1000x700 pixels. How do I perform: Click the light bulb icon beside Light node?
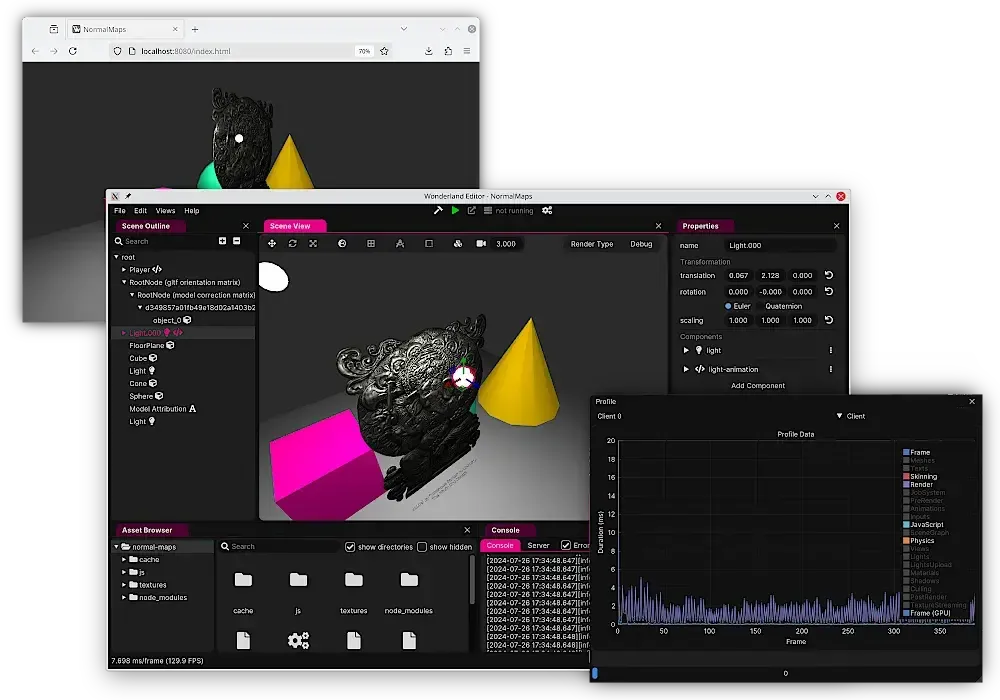click(152, 371)
